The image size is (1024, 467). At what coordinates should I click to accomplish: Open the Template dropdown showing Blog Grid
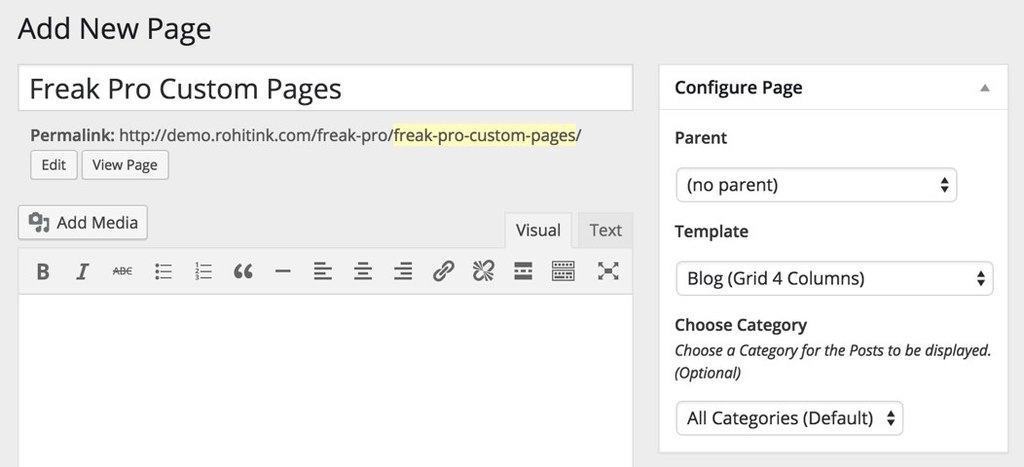pyautogui.click(x=835, y=279)
